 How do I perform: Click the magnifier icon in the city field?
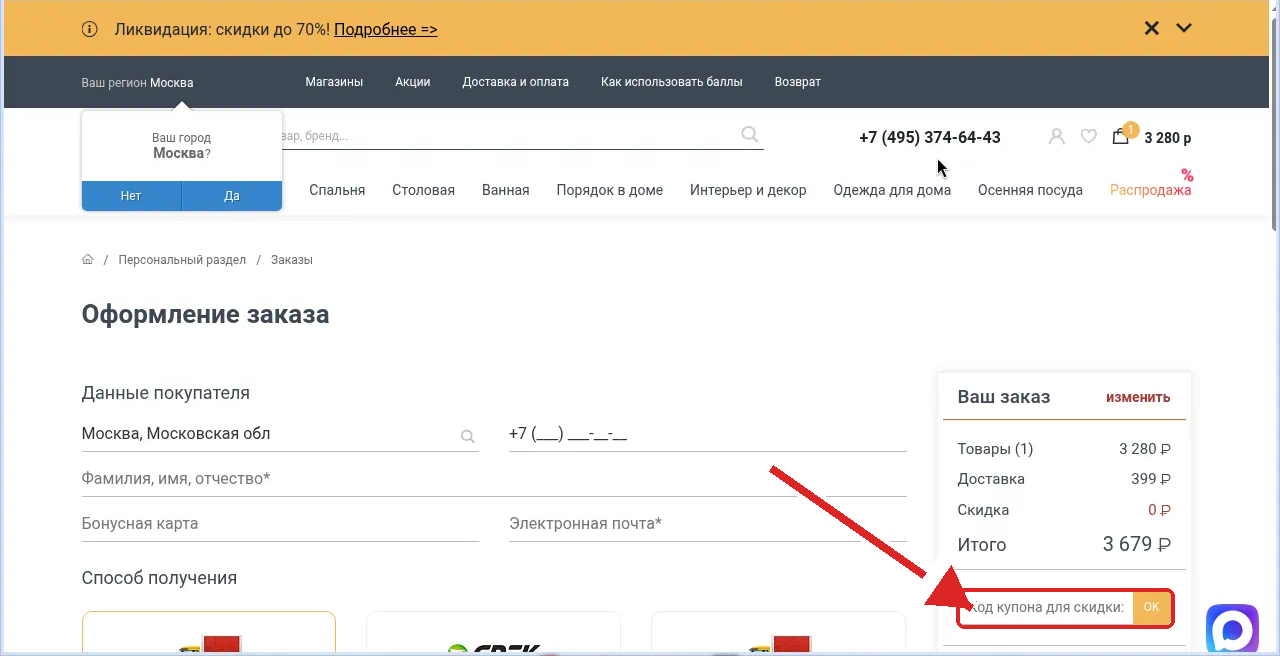[467, 437]
